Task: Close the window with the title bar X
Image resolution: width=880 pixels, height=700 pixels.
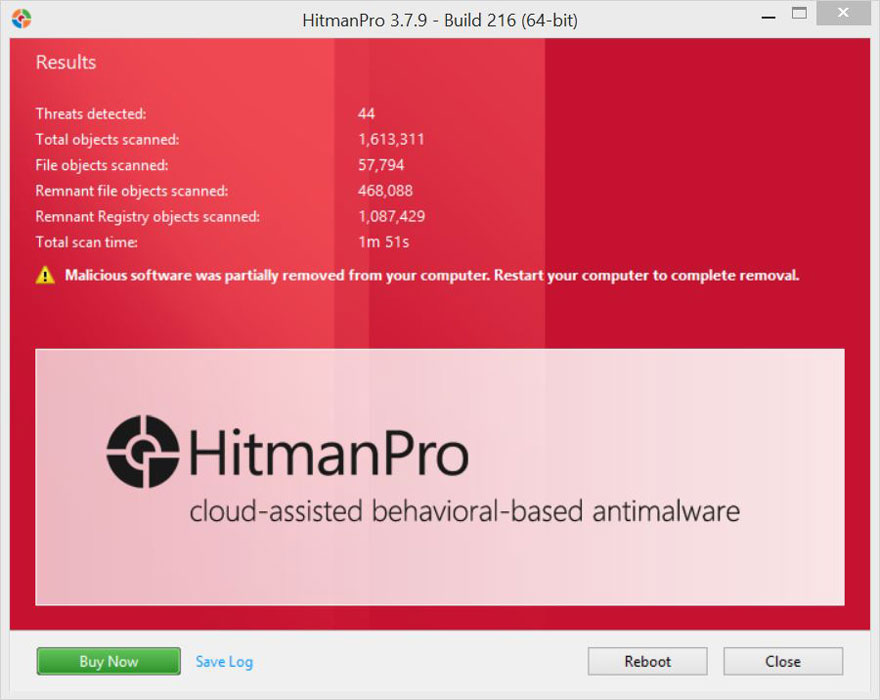Action: tap(843, 13)
